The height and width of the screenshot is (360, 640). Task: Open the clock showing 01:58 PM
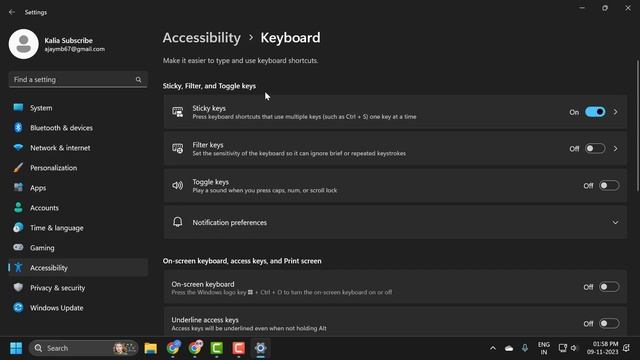[x=602, y=348]
